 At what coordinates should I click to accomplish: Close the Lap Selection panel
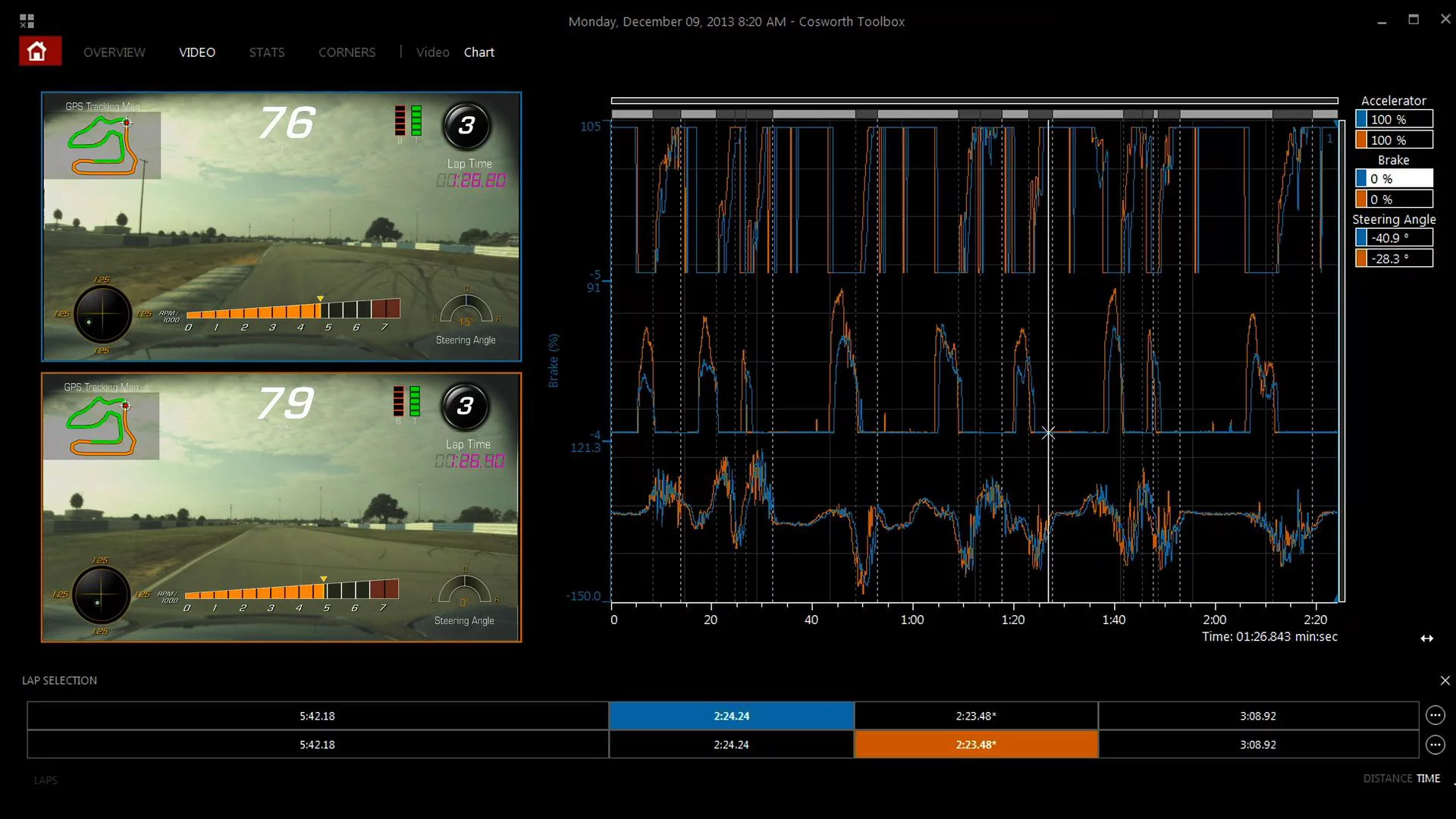pyautogui.click(x=1444, y=680)
